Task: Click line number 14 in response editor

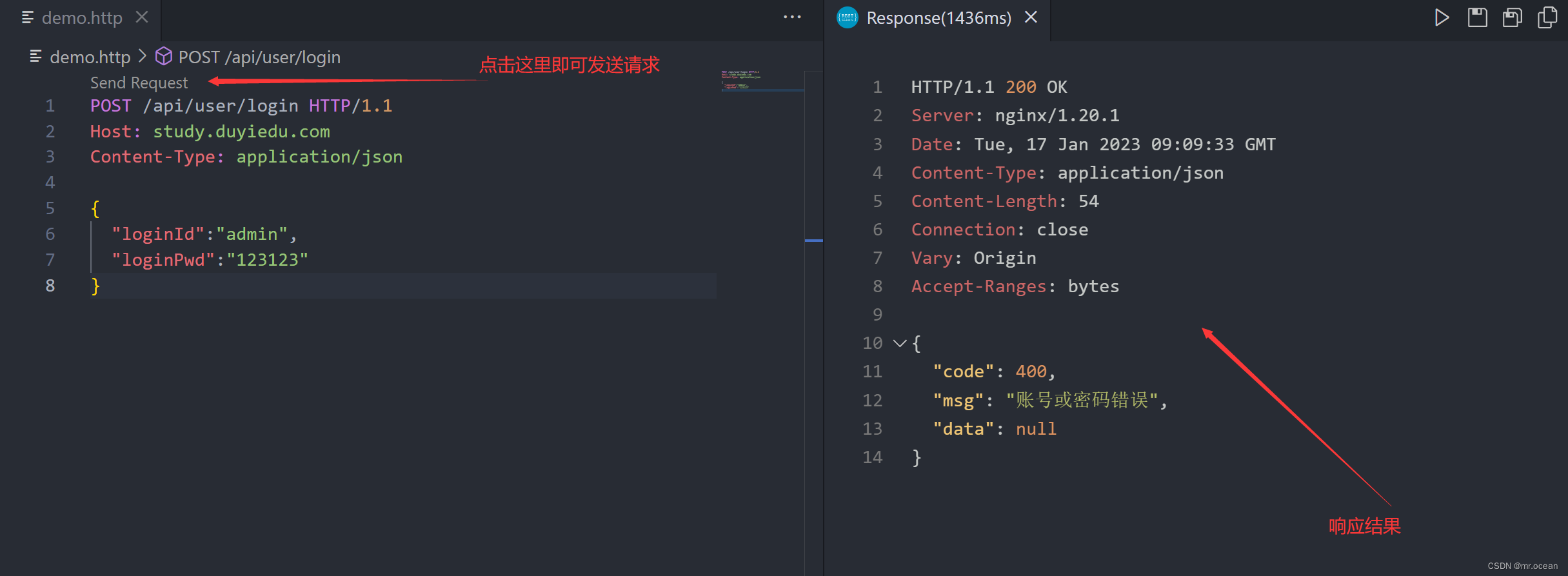Action: [872, 457]
